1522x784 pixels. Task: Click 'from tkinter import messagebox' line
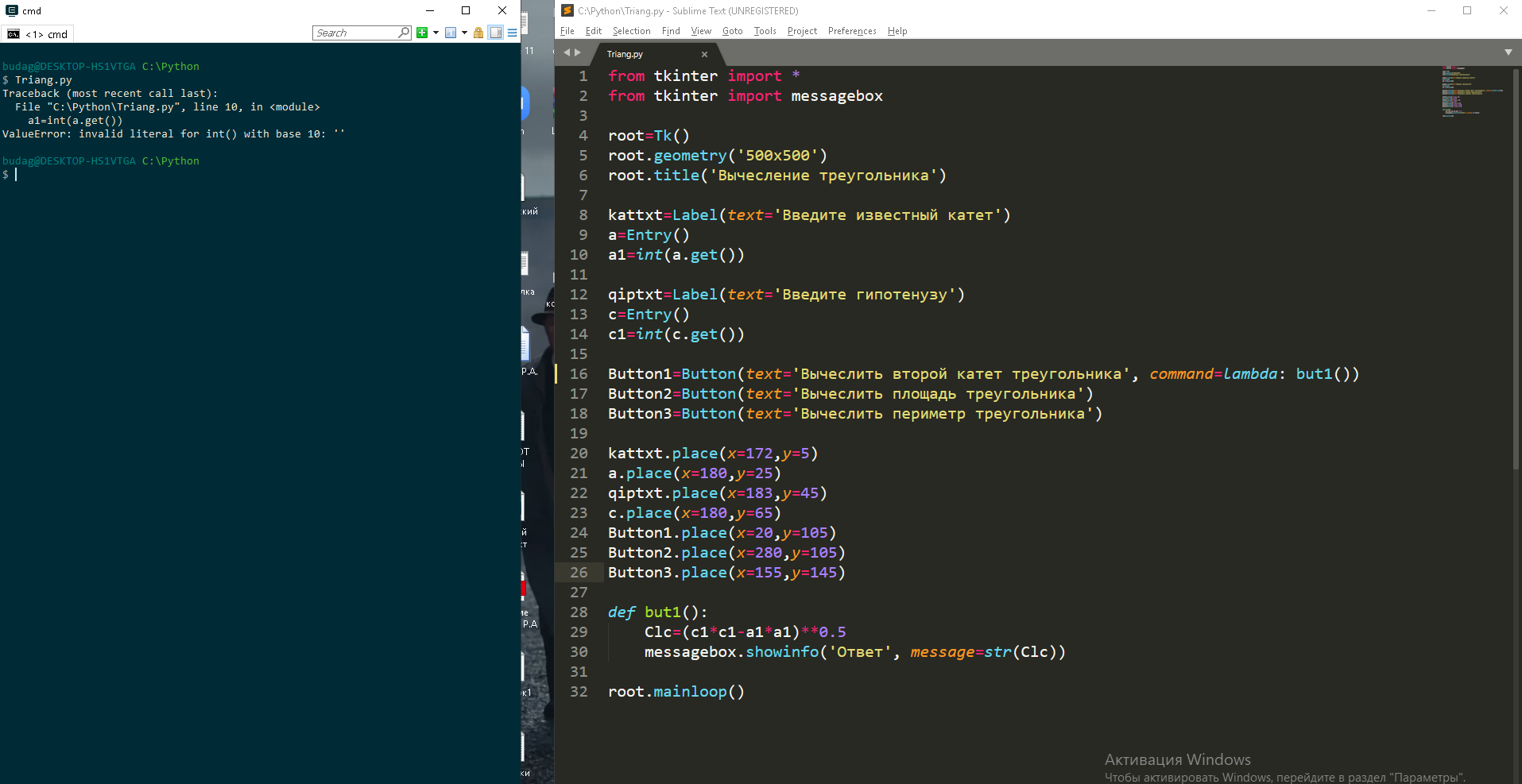coord(746,96)
